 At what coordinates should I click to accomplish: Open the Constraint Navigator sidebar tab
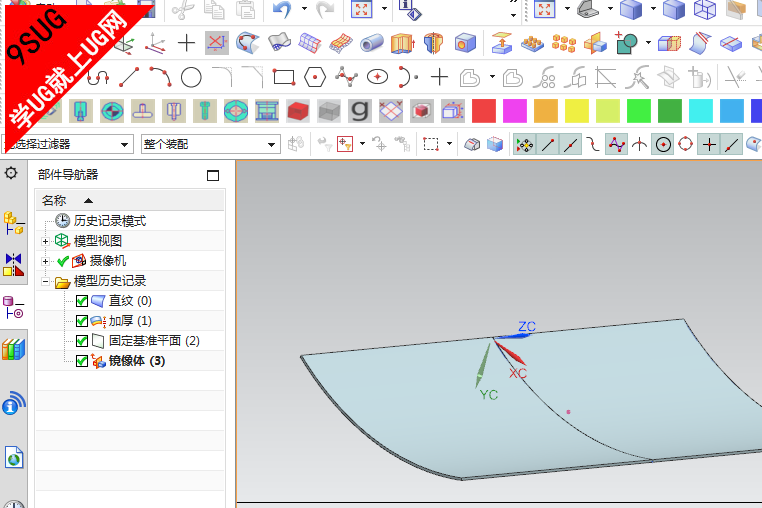[x=14, y=265]
